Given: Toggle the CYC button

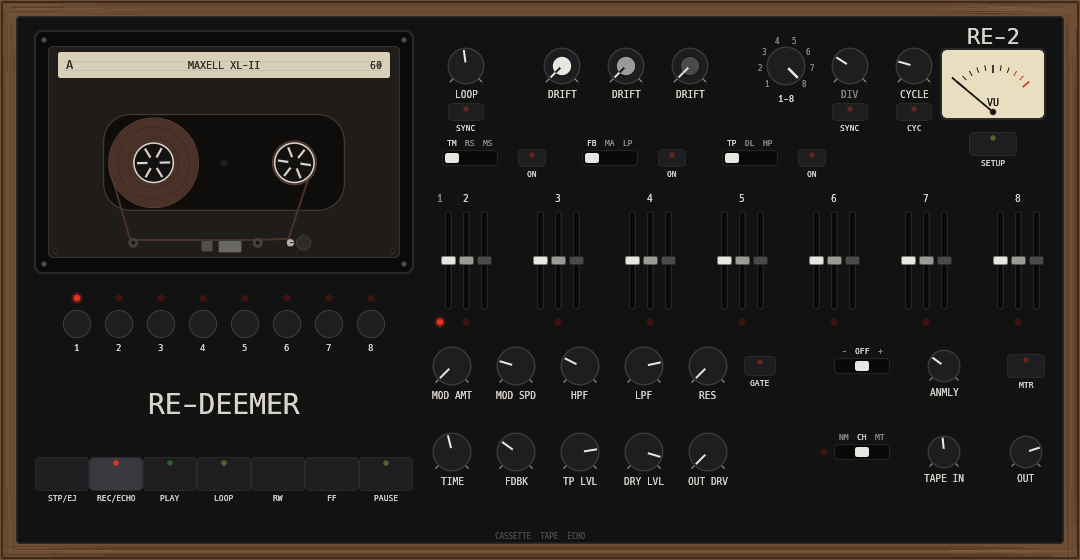Looking at the screenshot, I should pos(914,112).
